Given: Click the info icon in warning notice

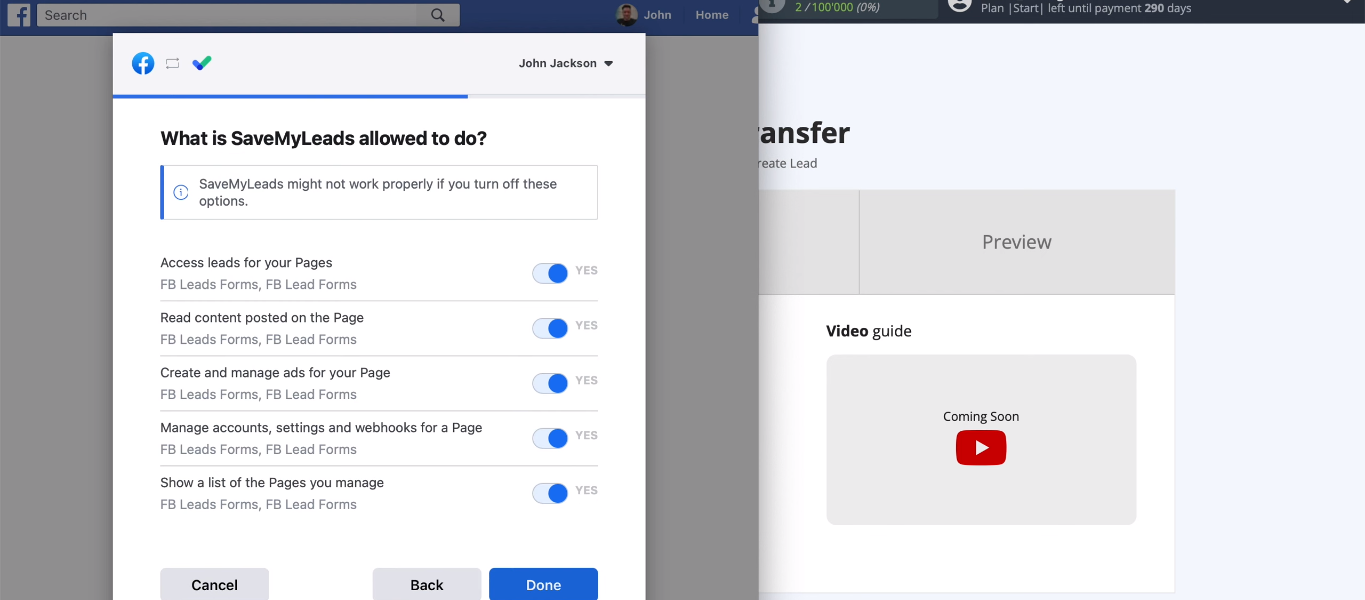Looking at the screenshot, I should 181,192.
